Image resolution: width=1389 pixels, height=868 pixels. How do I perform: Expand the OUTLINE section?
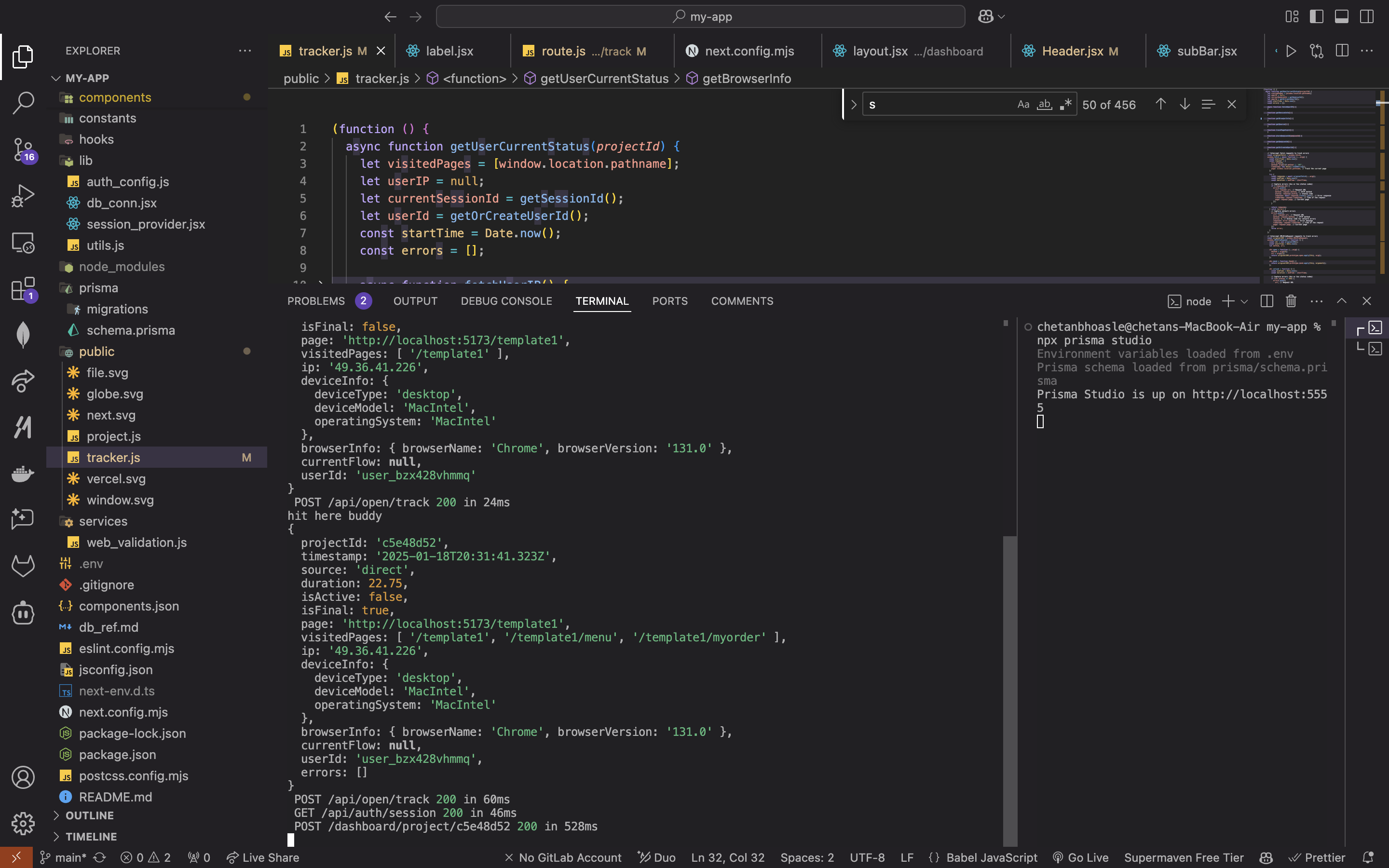click(90, 815)
